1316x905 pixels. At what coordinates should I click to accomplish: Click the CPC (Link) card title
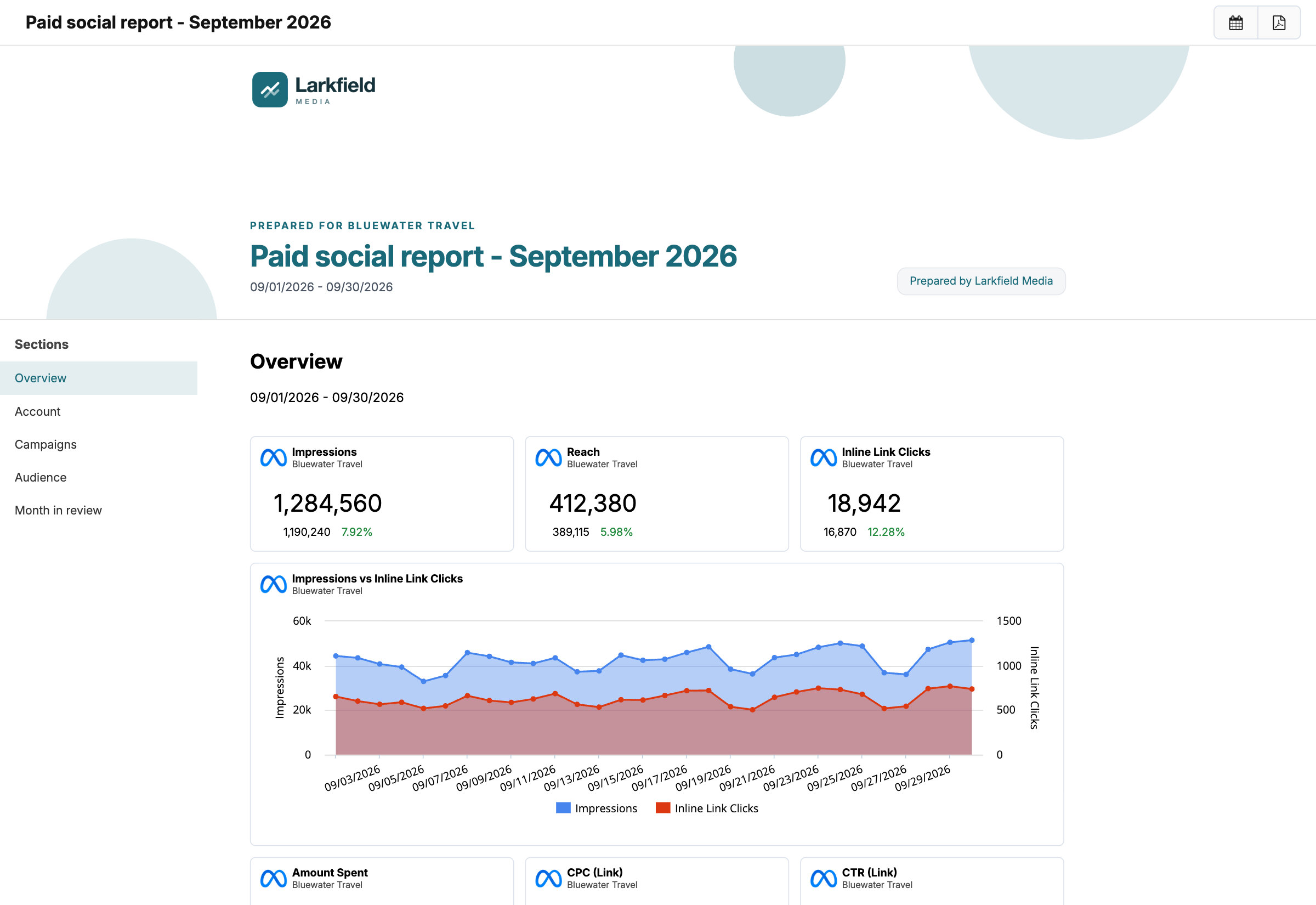594,873
